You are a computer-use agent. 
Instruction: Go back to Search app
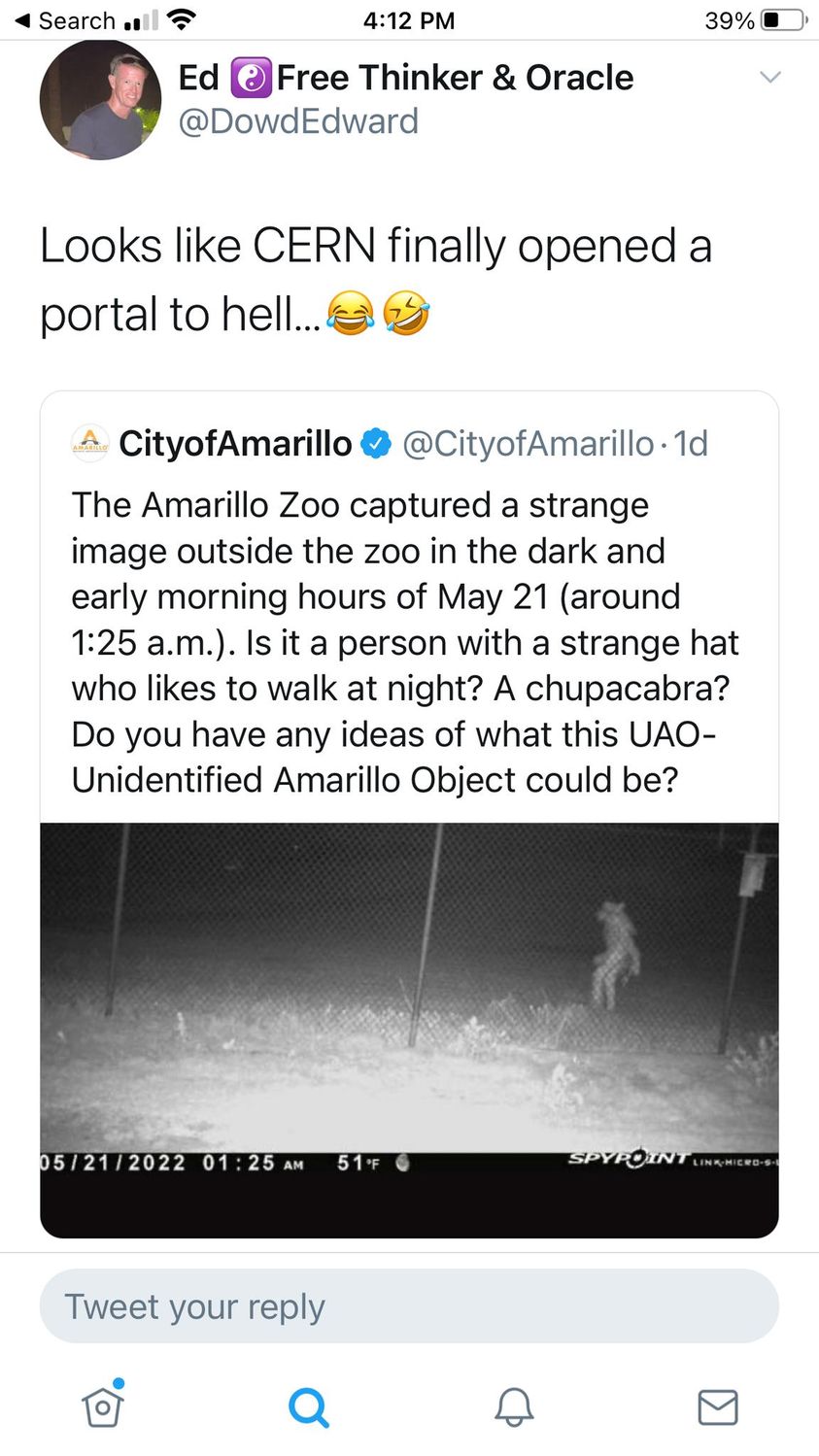pos(65,20)
